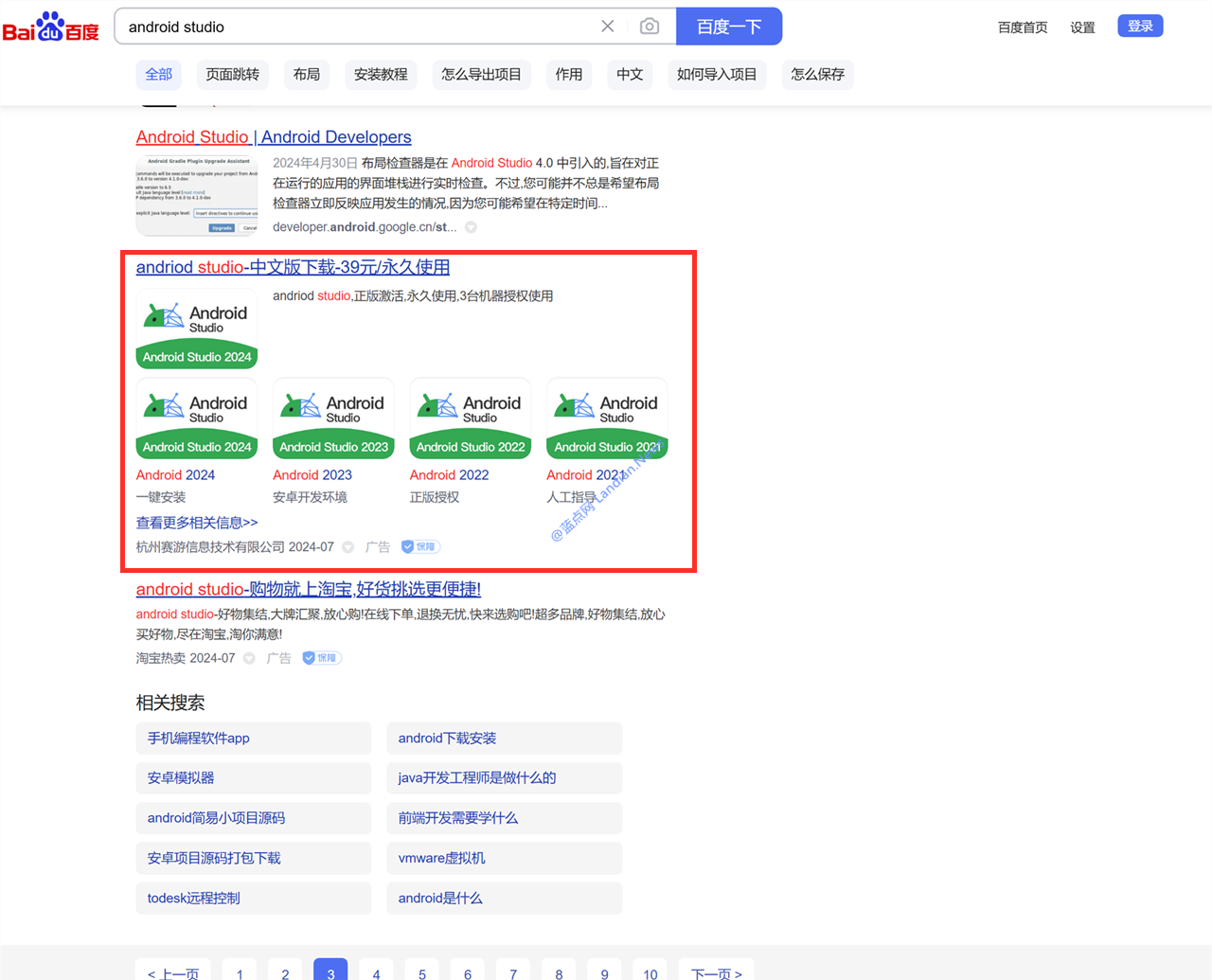The height and width of the screenshot is (980, 1212).
Task: Go to the next page with 下一页
Action: tap(717, 970)
